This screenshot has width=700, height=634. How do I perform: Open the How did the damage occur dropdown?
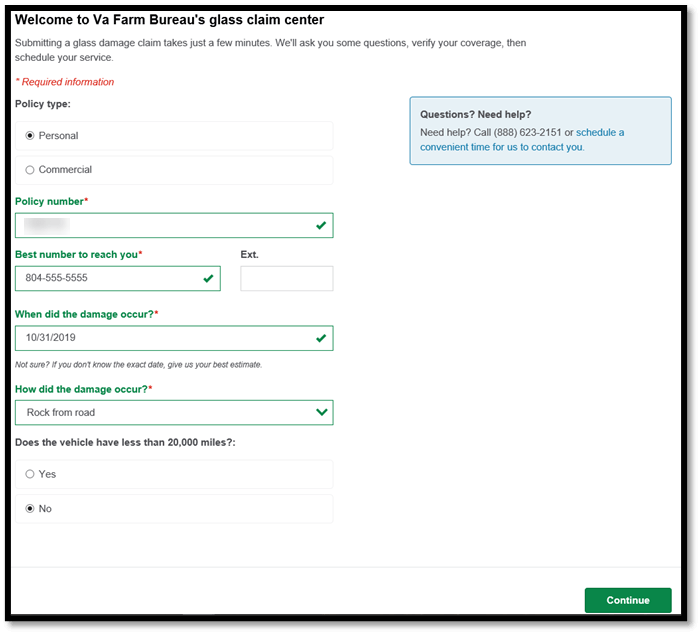tap(174, 413)
